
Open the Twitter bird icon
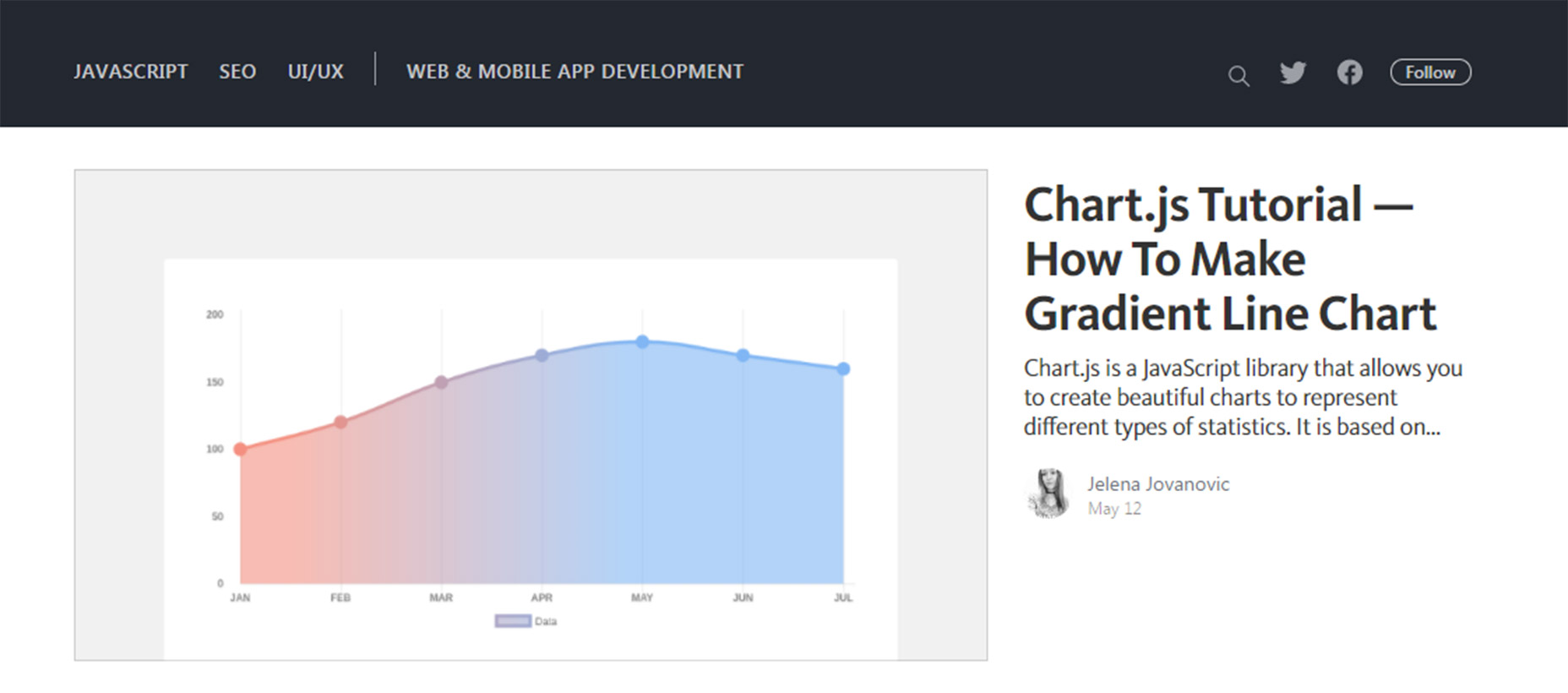[1293, 73]
